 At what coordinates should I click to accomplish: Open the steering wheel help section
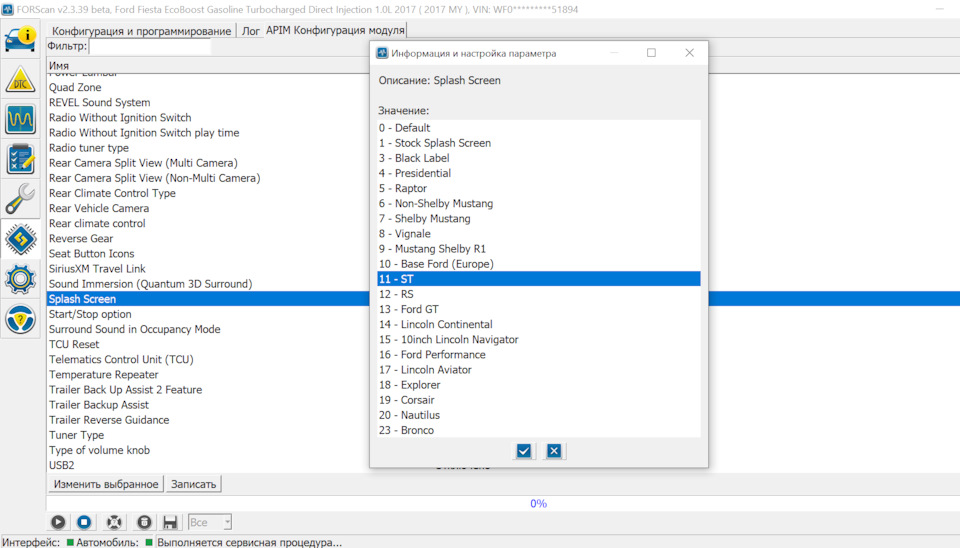[x=20, y=319]
